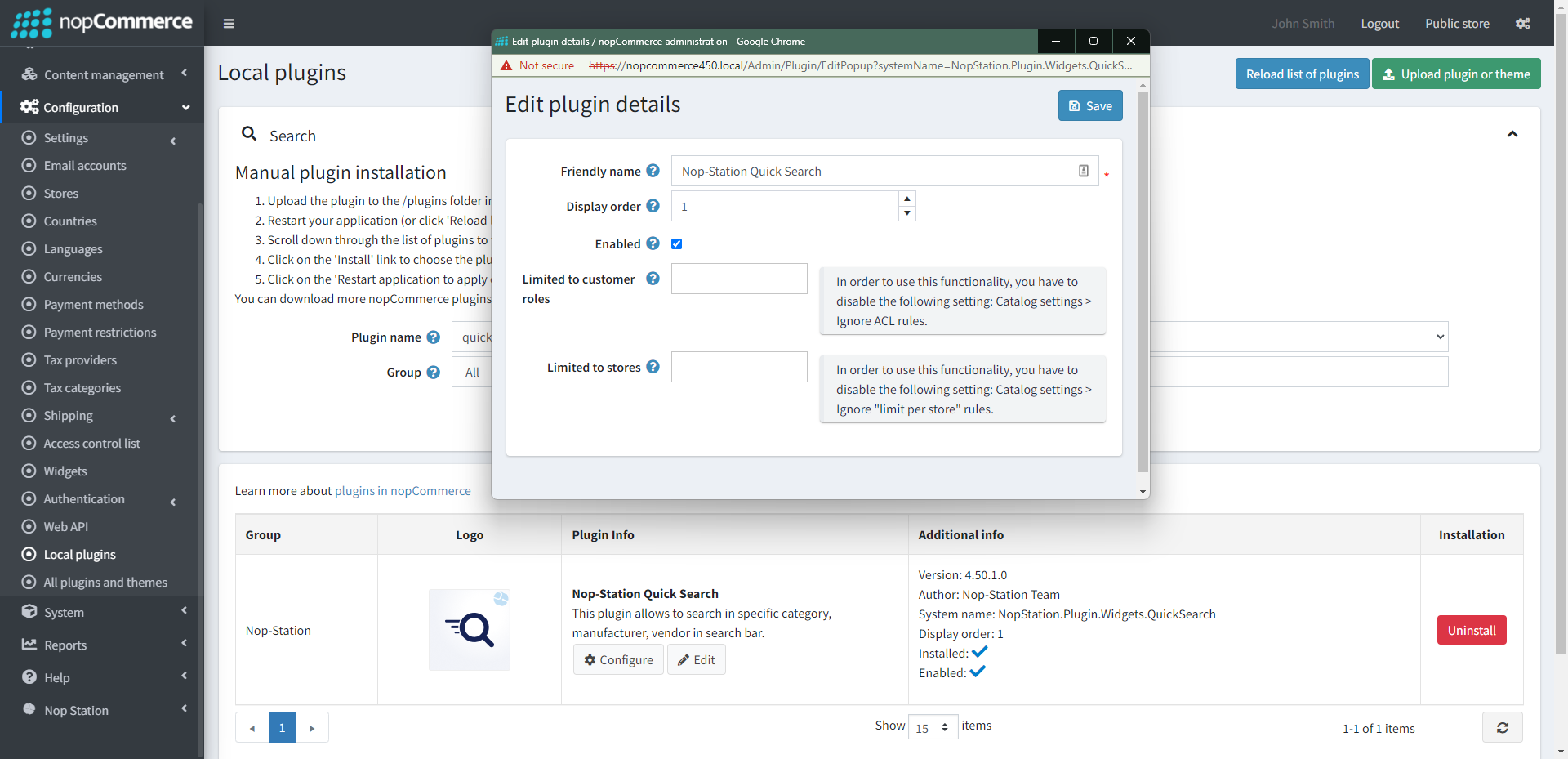Screen dimensions: 1568x759
Task: Select page 1 in the pager
Action: tap(282, 727)
